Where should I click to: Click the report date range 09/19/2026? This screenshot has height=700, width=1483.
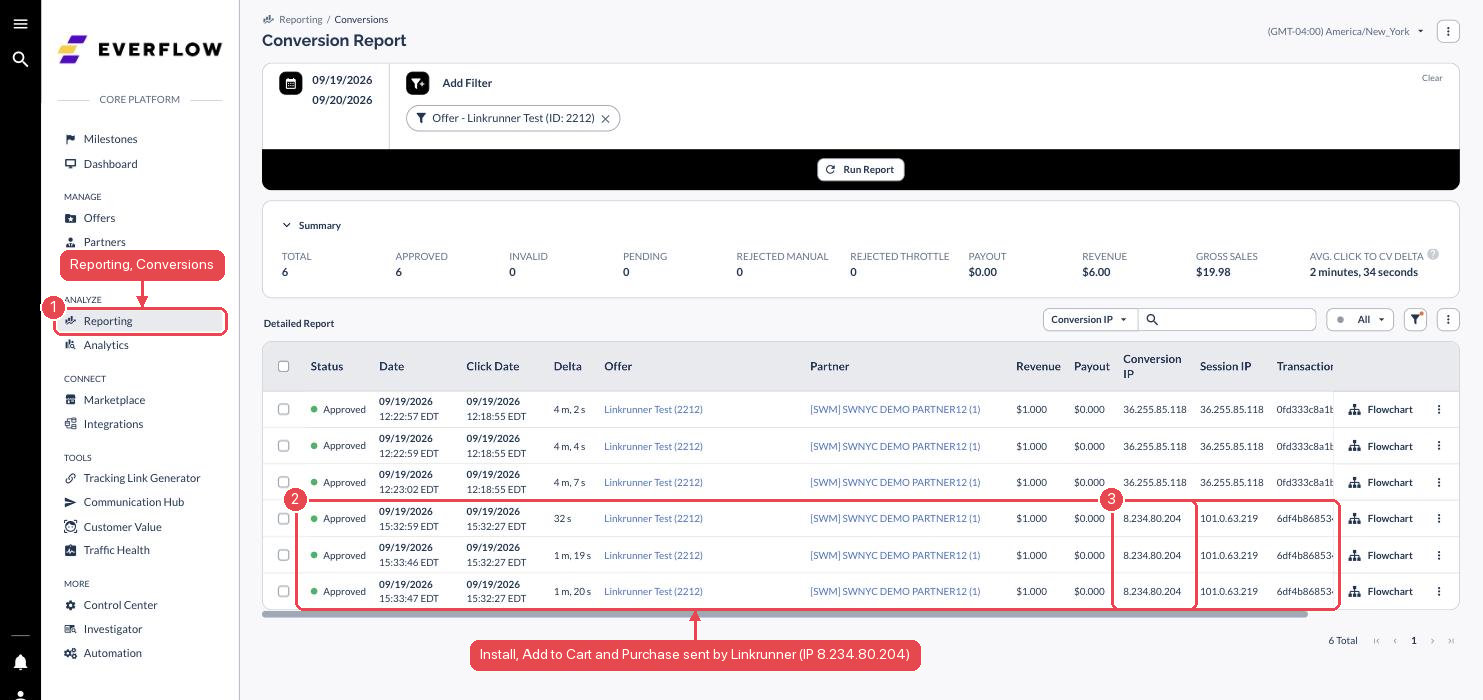[342, 80]
